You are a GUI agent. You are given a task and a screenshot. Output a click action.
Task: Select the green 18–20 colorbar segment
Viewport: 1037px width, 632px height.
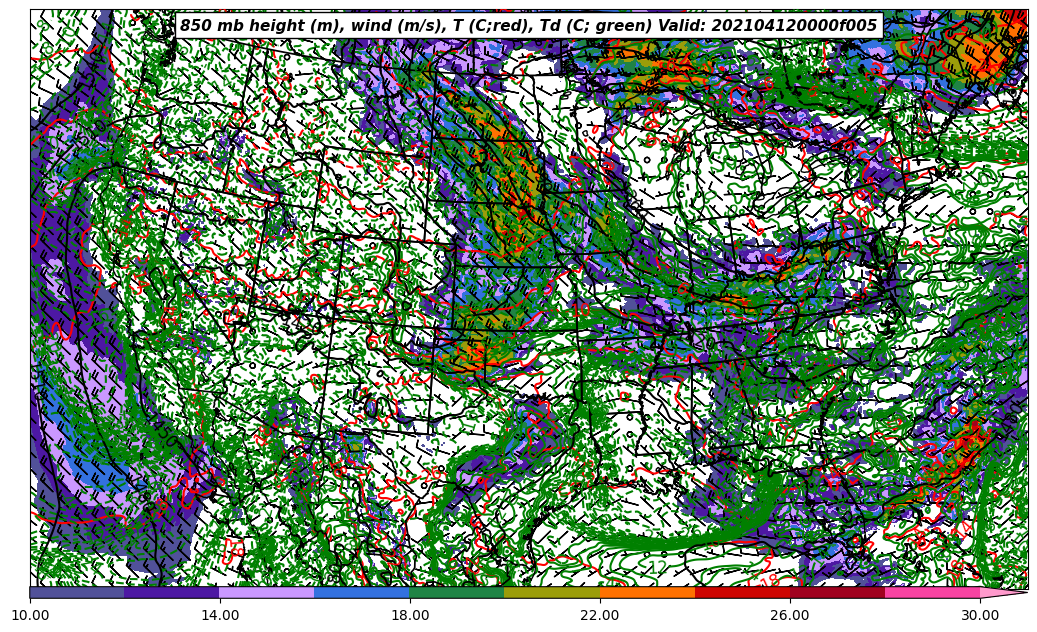[457, 592]
